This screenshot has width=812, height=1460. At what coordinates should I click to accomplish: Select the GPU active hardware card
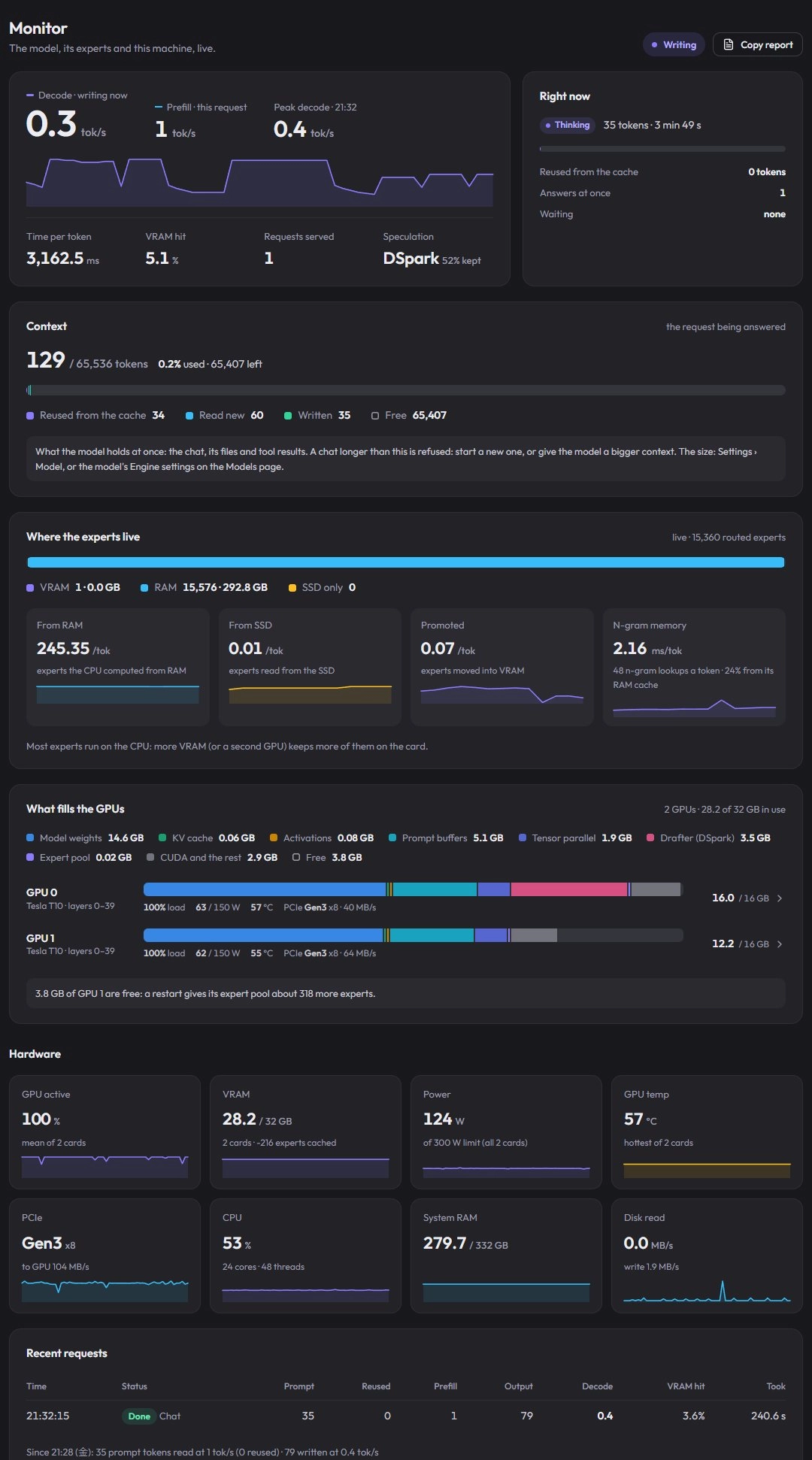tap(105, 1132)
